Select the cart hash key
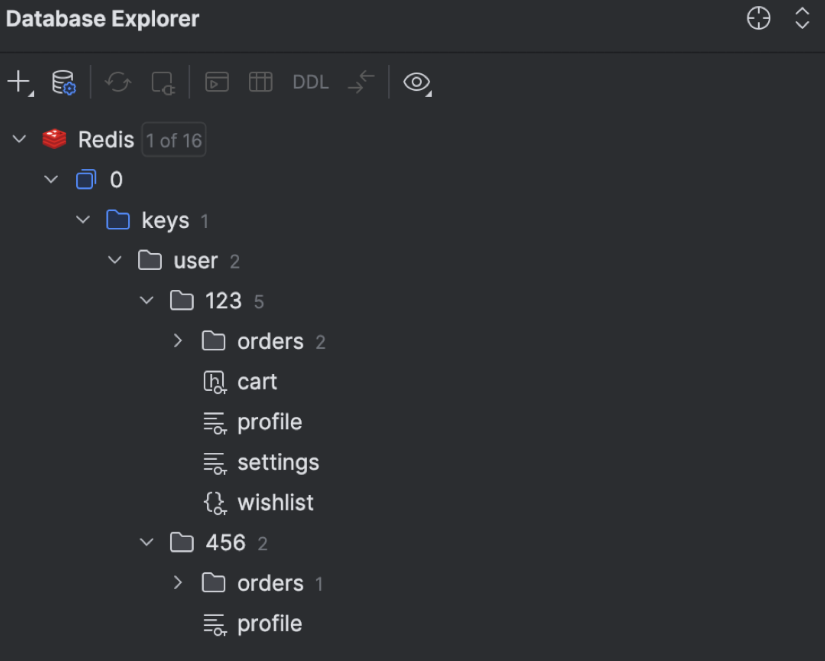Screen dimensions: 825x661 [256, 381]
